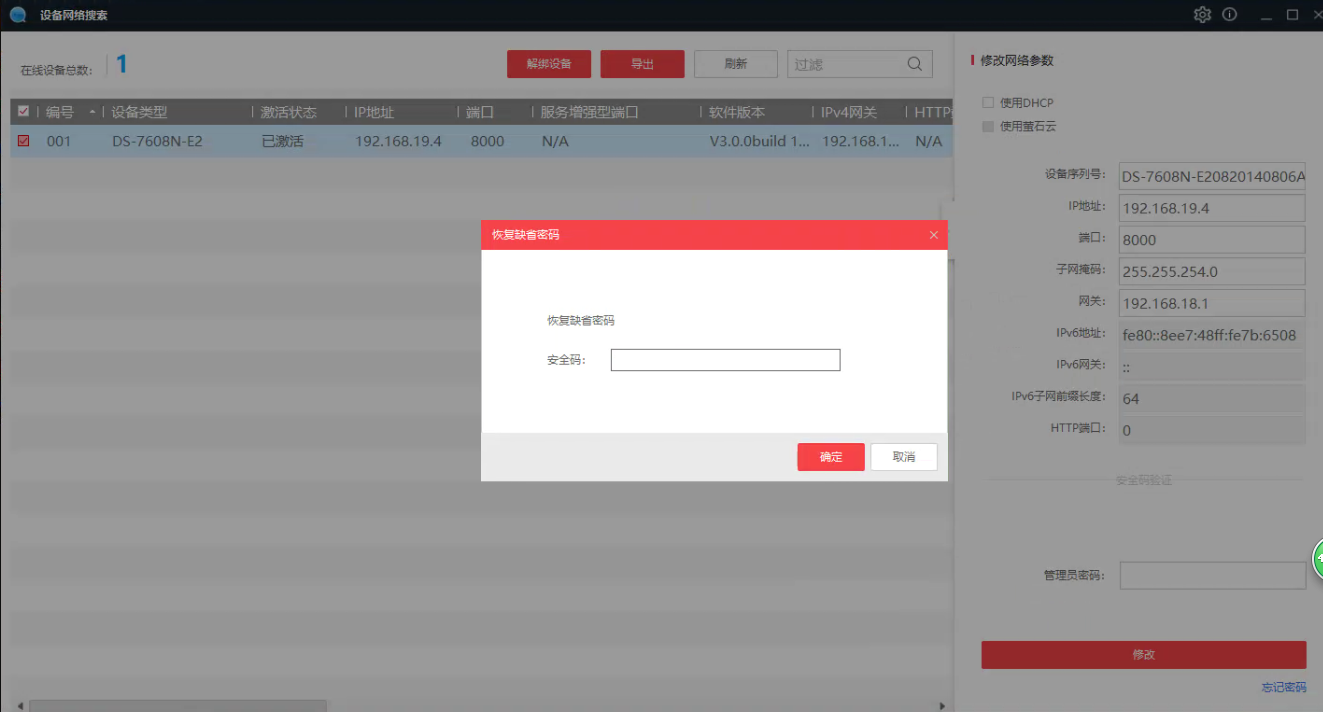This screenshot has width=1323, height=712.
Task: Click the IP地址 column header
Action: [374, 112]
